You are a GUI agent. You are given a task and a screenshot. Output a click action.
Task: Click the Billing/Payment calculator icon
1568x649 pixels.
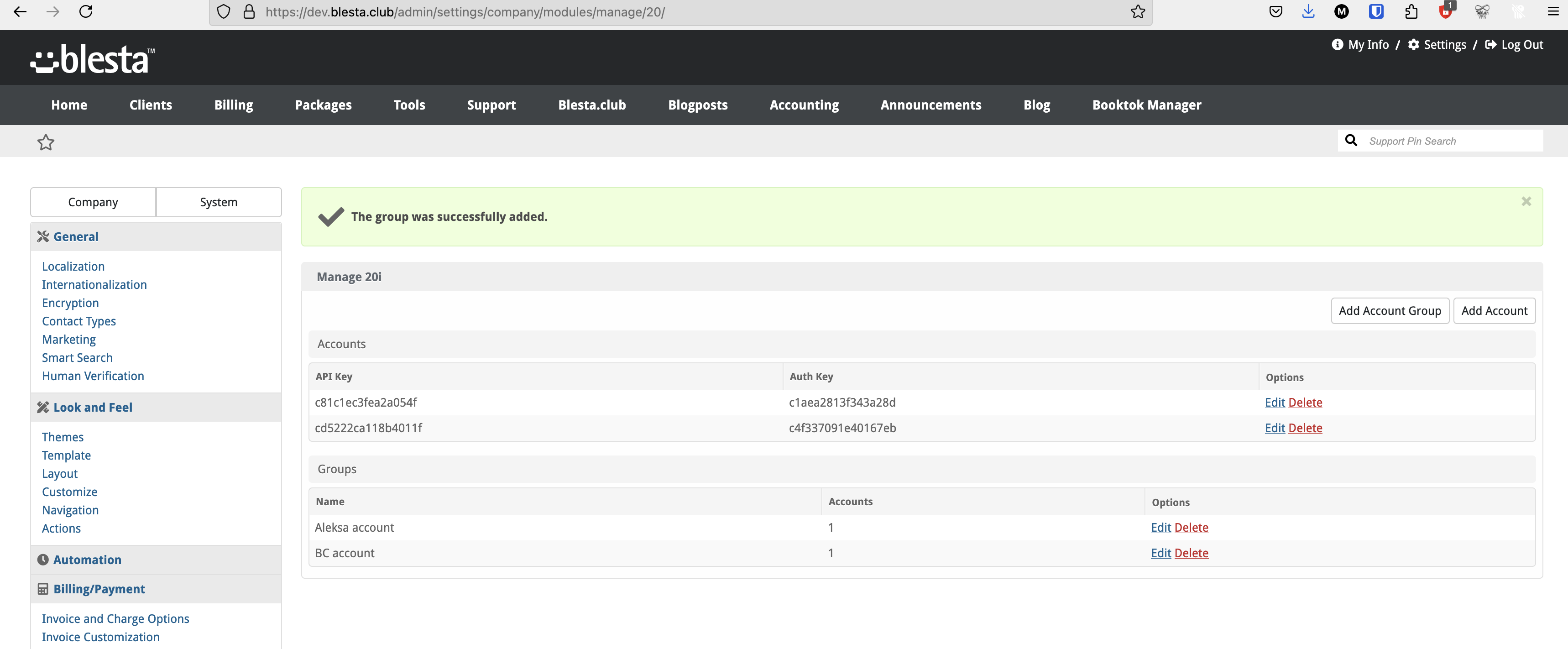point(42,589)
